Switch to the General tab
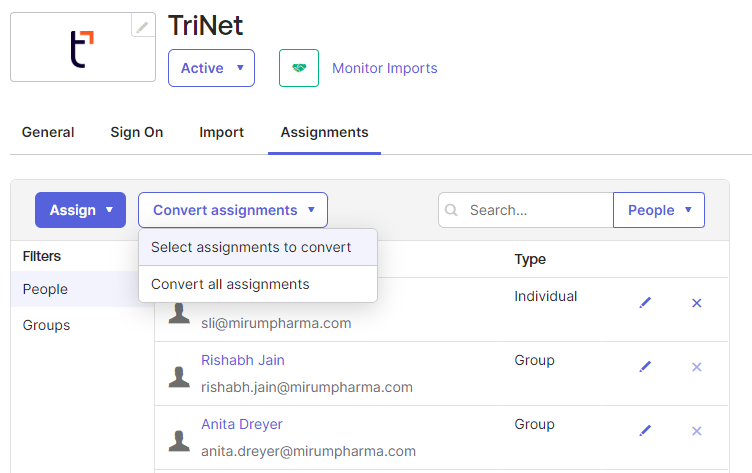Viewport: 752px width, 473px height. 48,132
